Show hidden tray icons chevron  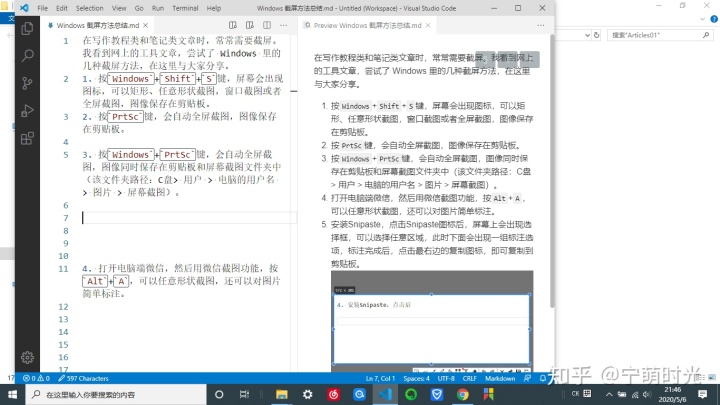tap(609, 394)
